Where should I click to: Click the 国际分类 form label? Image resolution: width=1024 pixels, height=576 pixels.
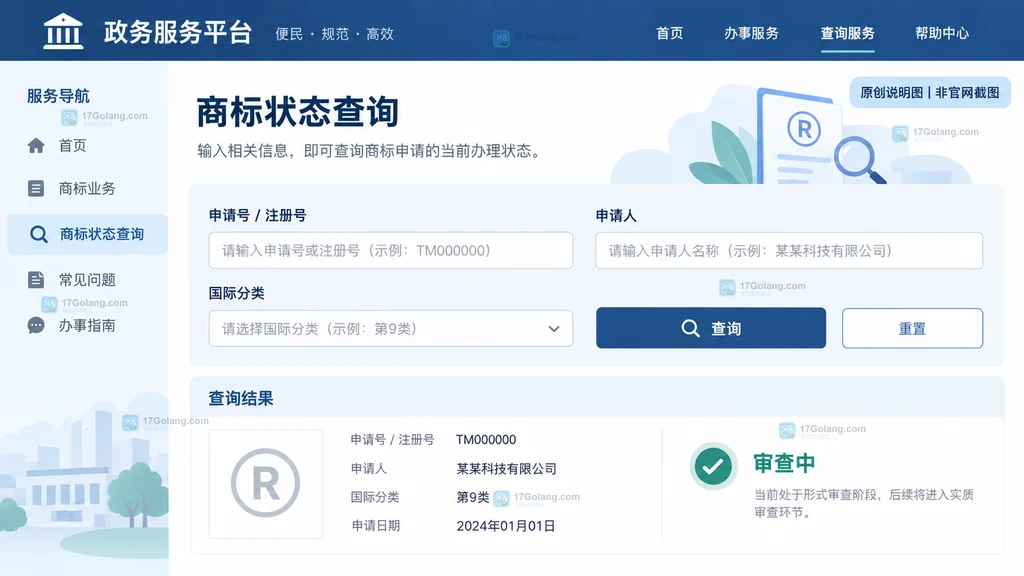click(x=236, y=293)
